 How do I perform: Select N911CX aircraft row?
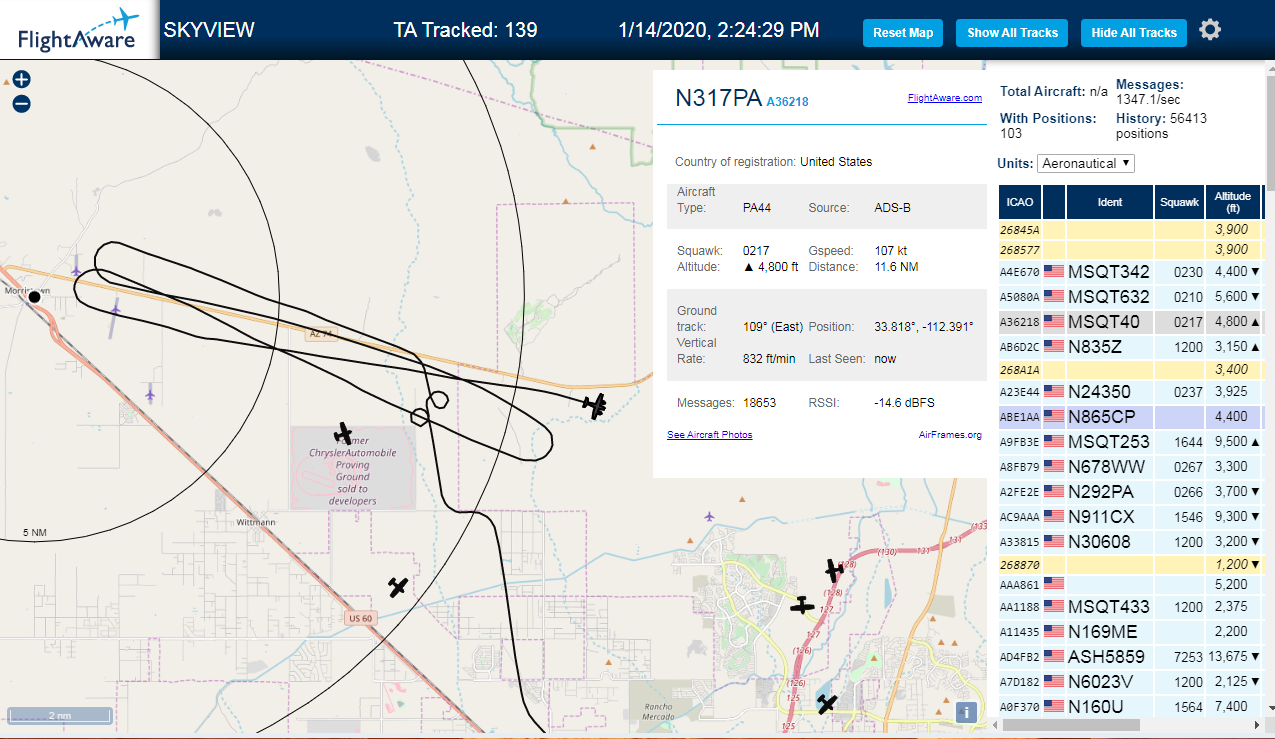[x=1130, y=517]
